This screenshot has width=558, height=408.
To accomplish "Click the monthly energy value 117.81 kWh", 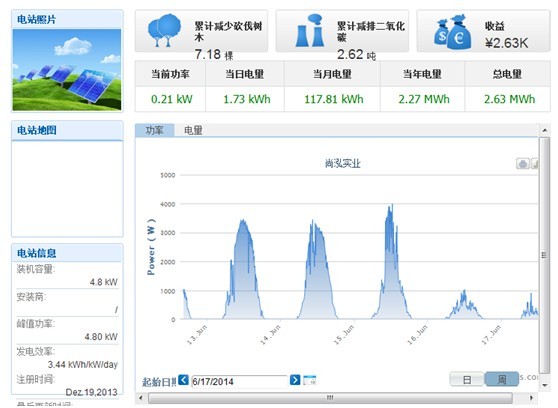I will coord(334,99).
